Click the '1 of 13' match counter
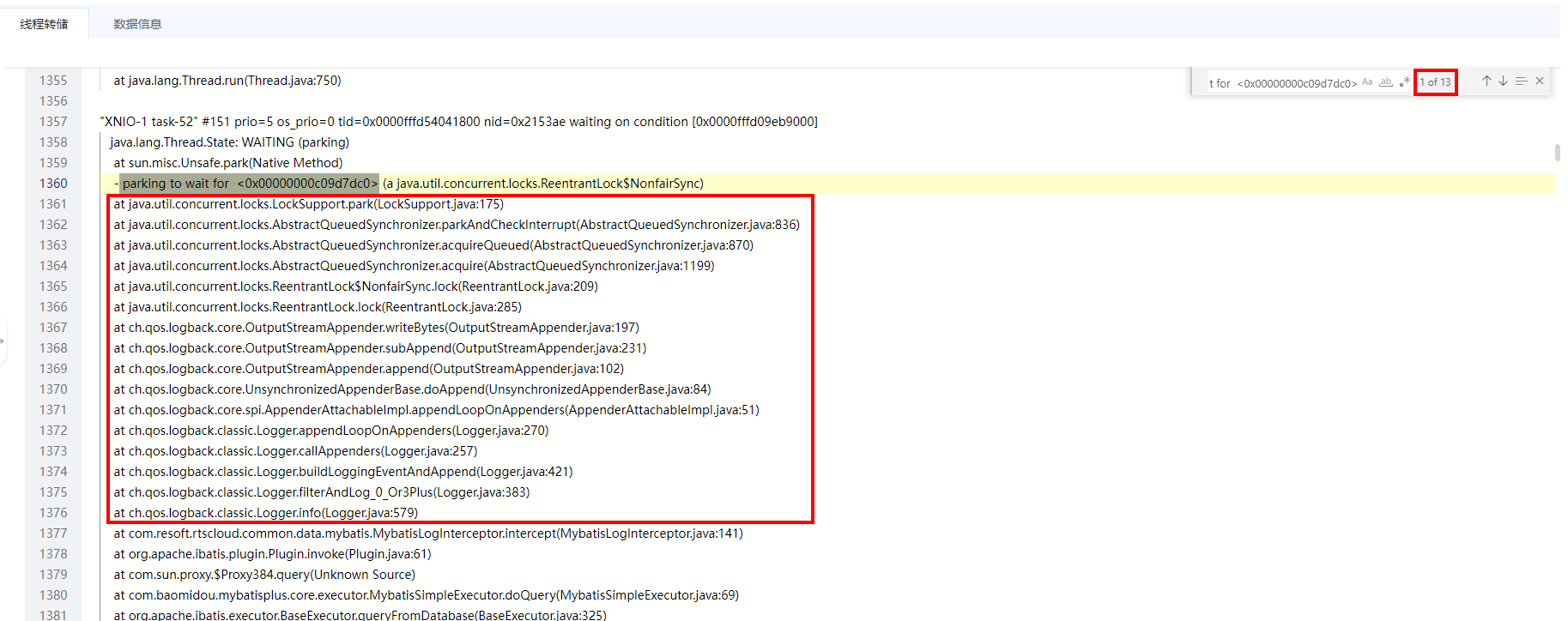This screenshot has width=1568, height=621. [1435, 82]
